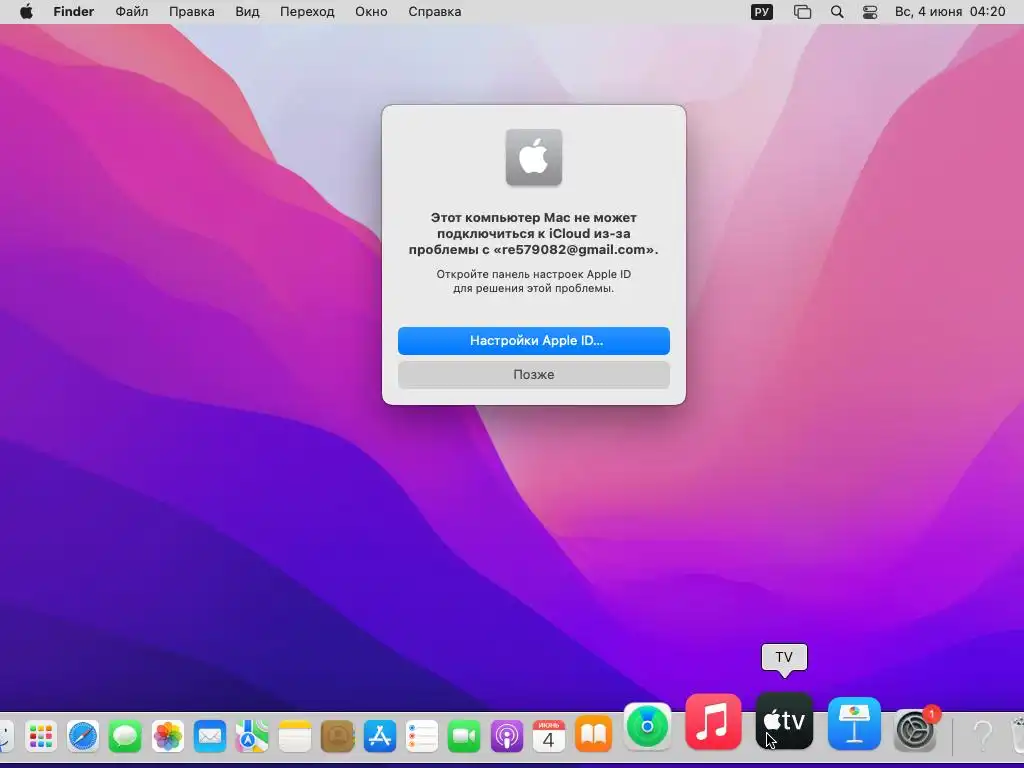
Task: Launch FaceTime from the Dock
Action: coord(464,737)
